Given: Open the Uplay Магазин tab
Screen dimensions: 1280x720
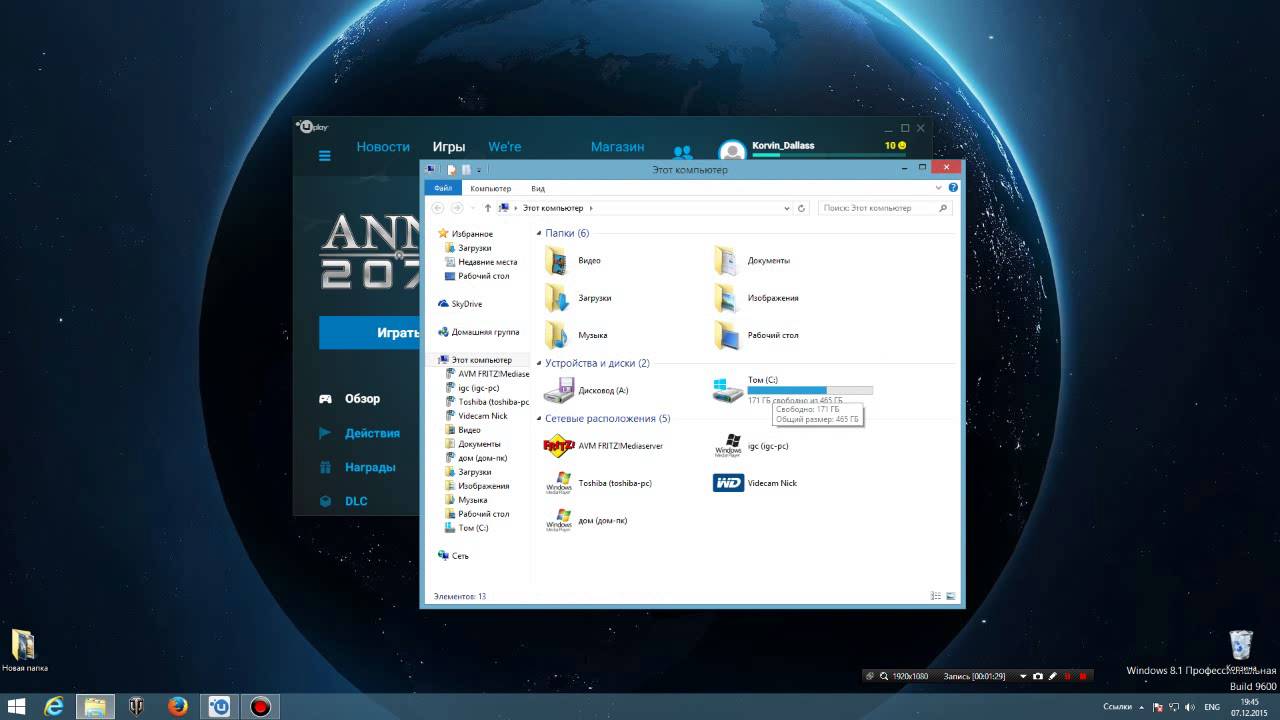Looking at the screenshot, I should pos(617,147).
